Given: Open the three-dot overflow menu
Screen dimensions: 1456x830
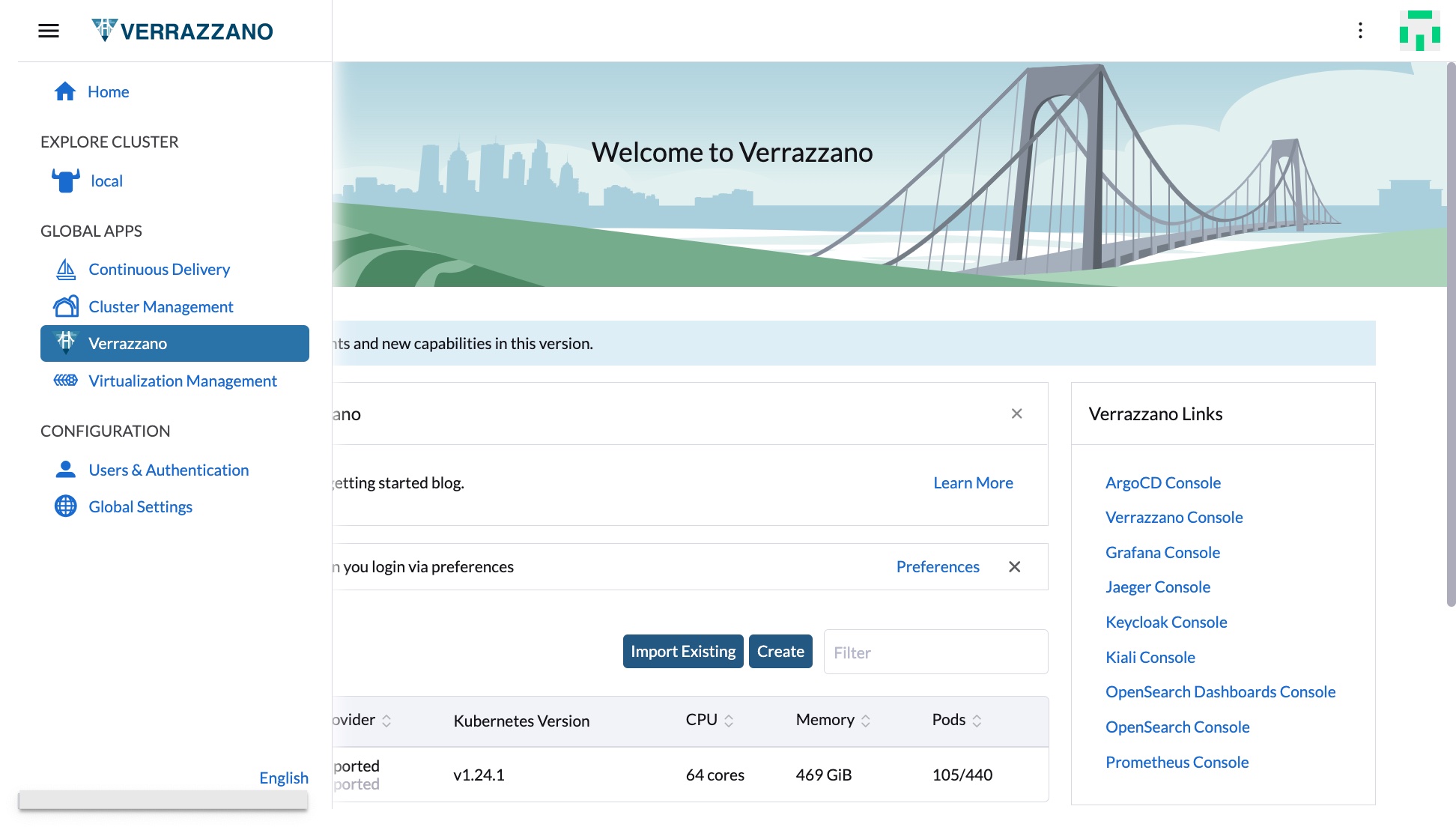Looking at the screenshot, I should point(1361,31).
